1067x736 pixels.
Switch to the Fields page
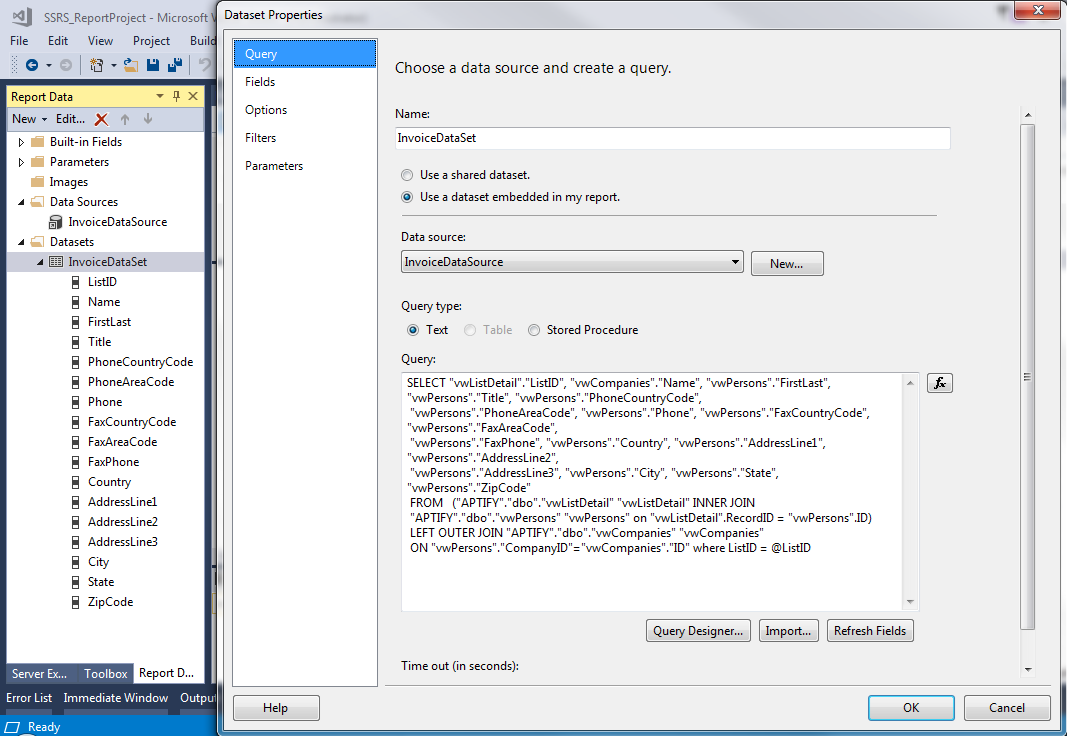point(260,82)
